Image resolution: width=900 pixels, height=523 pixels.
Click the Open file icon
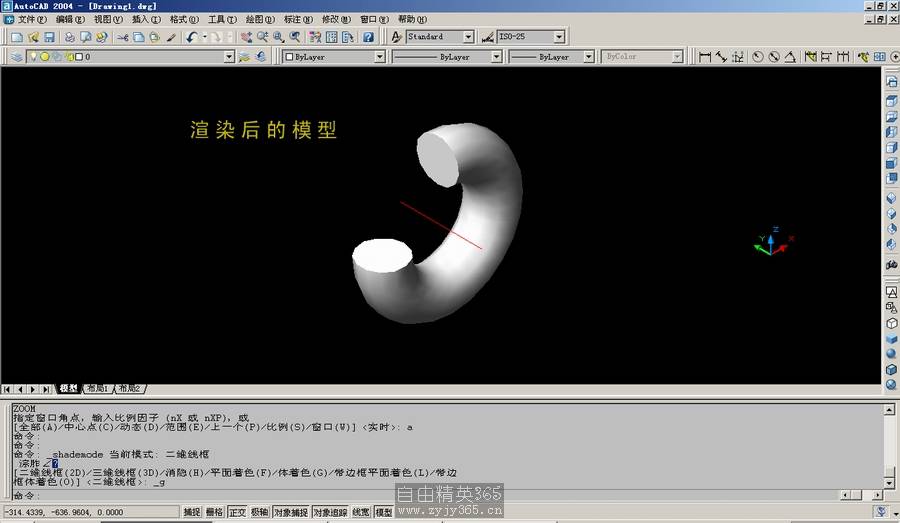(33, 37)
